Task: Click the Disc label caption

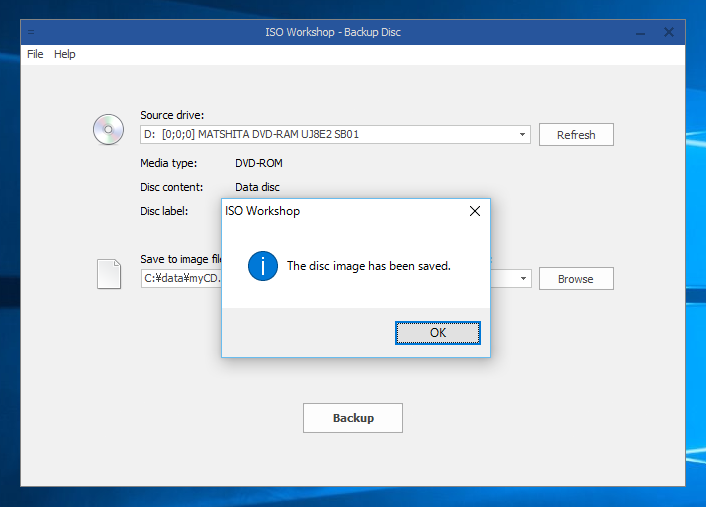Action: pyautogui.click(x=164, y=211)
